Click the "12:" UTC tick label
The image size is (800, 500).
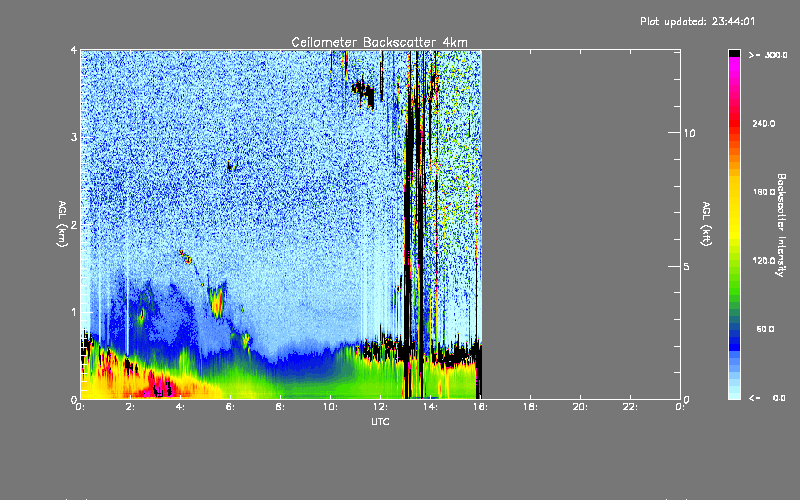pos(380,407)
